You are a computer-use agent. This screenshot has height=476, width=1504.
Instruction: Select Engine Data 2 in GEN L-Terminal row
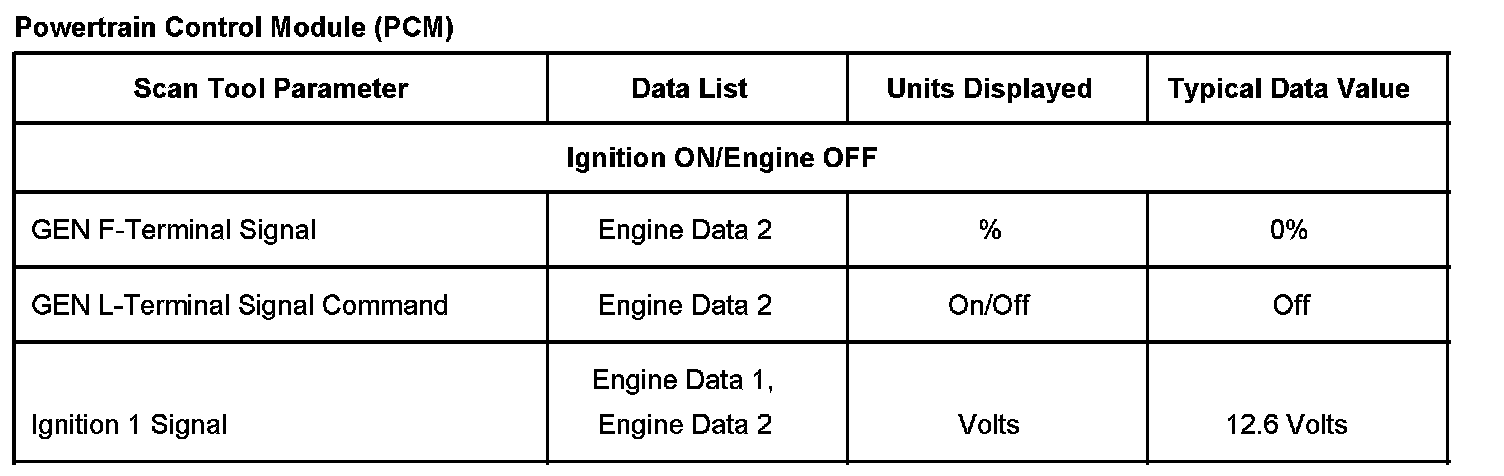coord(685,305)
